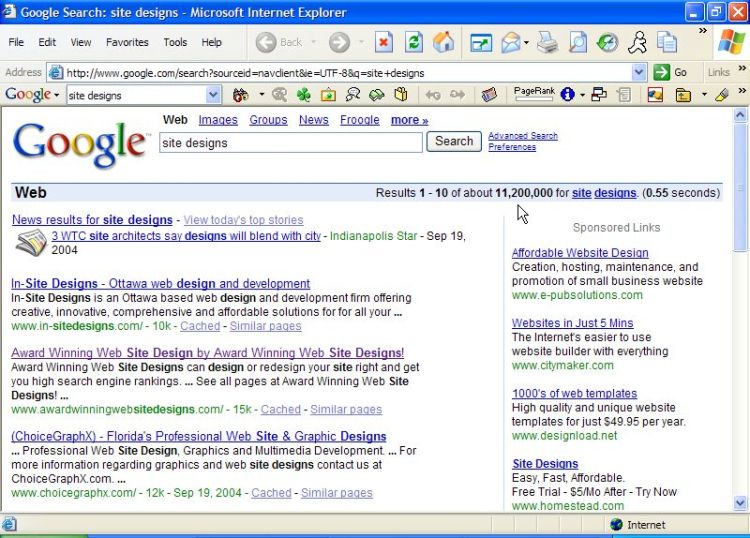750x538 pixels.
Task: Open the View menu
Action: 81,42
